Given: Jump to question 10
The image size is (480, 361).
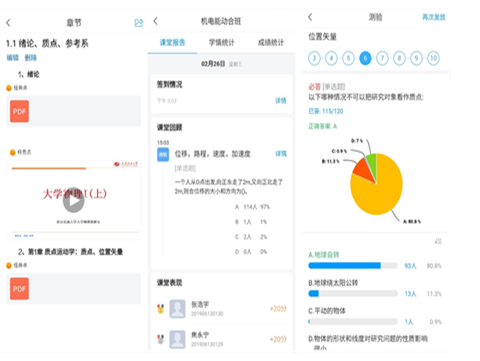Looking at the screenshot, I should 433,58.
